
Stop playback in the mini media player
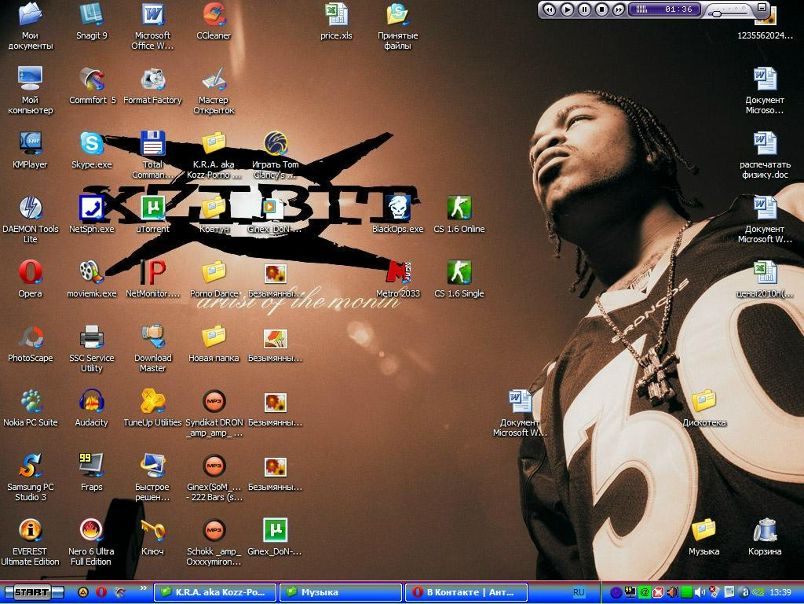(601, 9)
